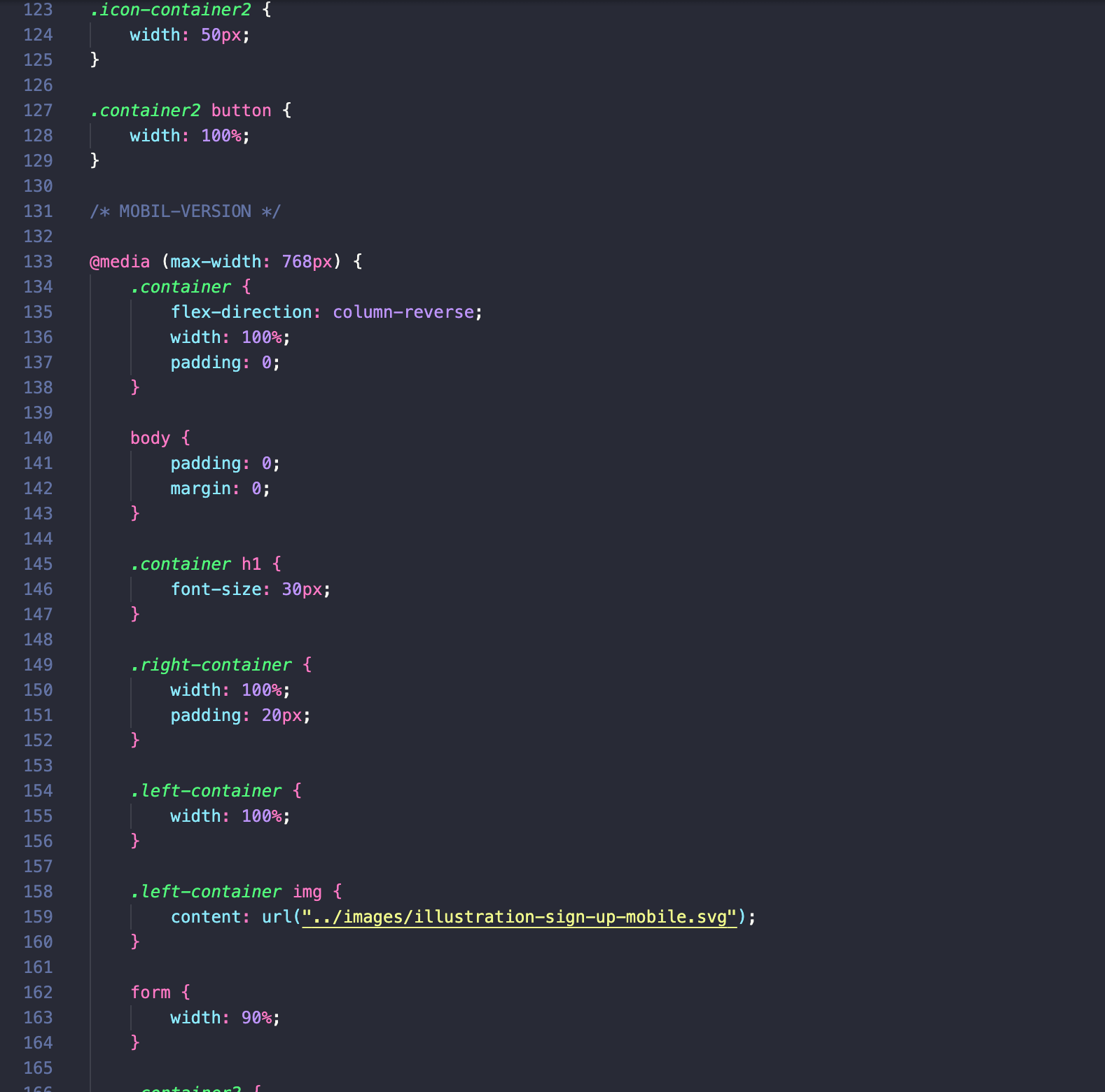Click line number 131 in the gutter

click(38, 211)
